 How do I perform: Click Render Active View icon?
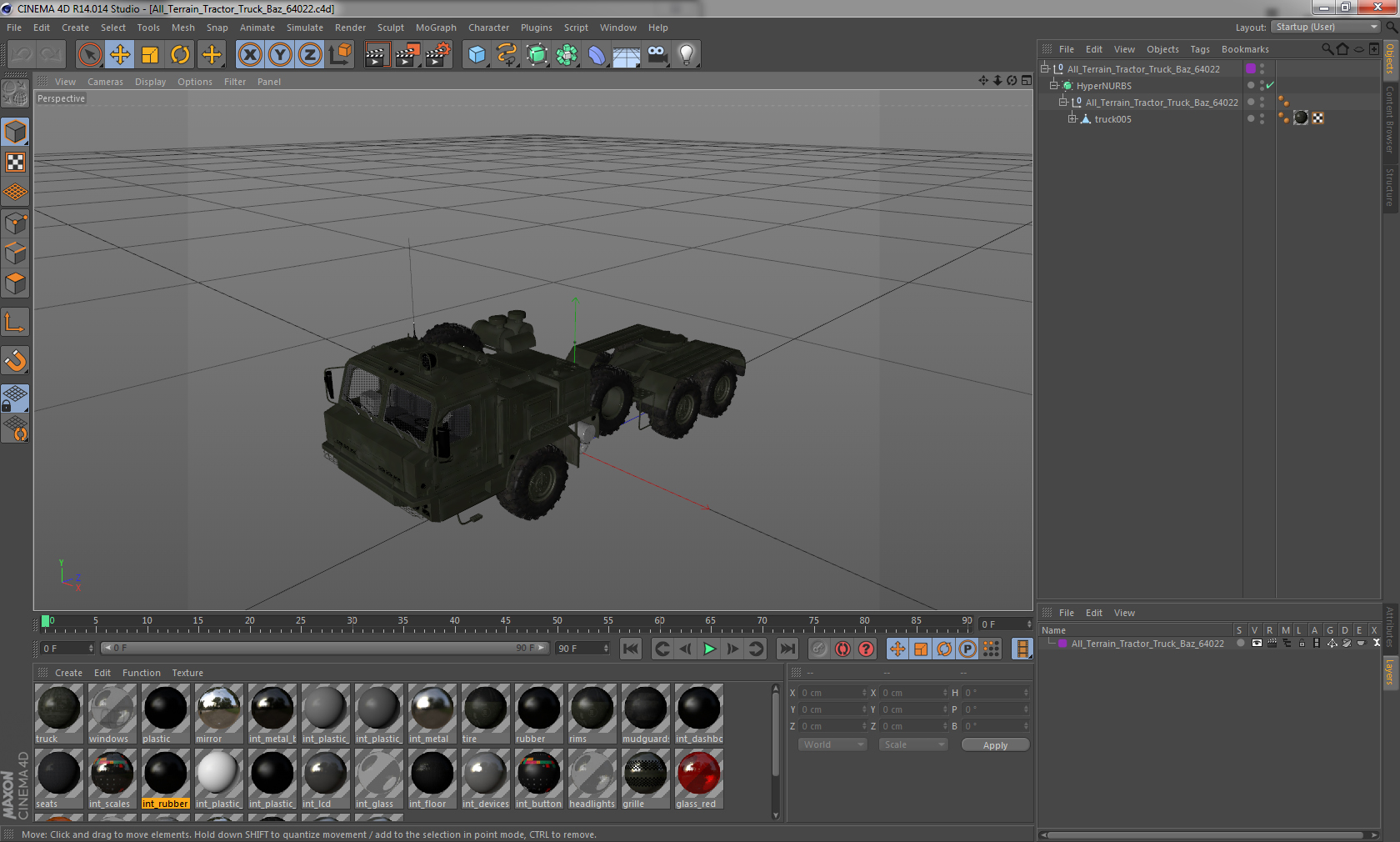(377, 55)
